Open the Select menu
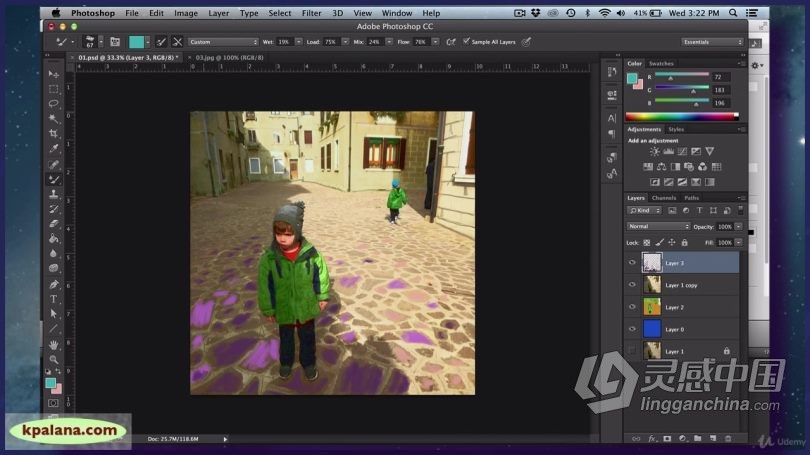810x455 pixels. click(x=279, y=13)
